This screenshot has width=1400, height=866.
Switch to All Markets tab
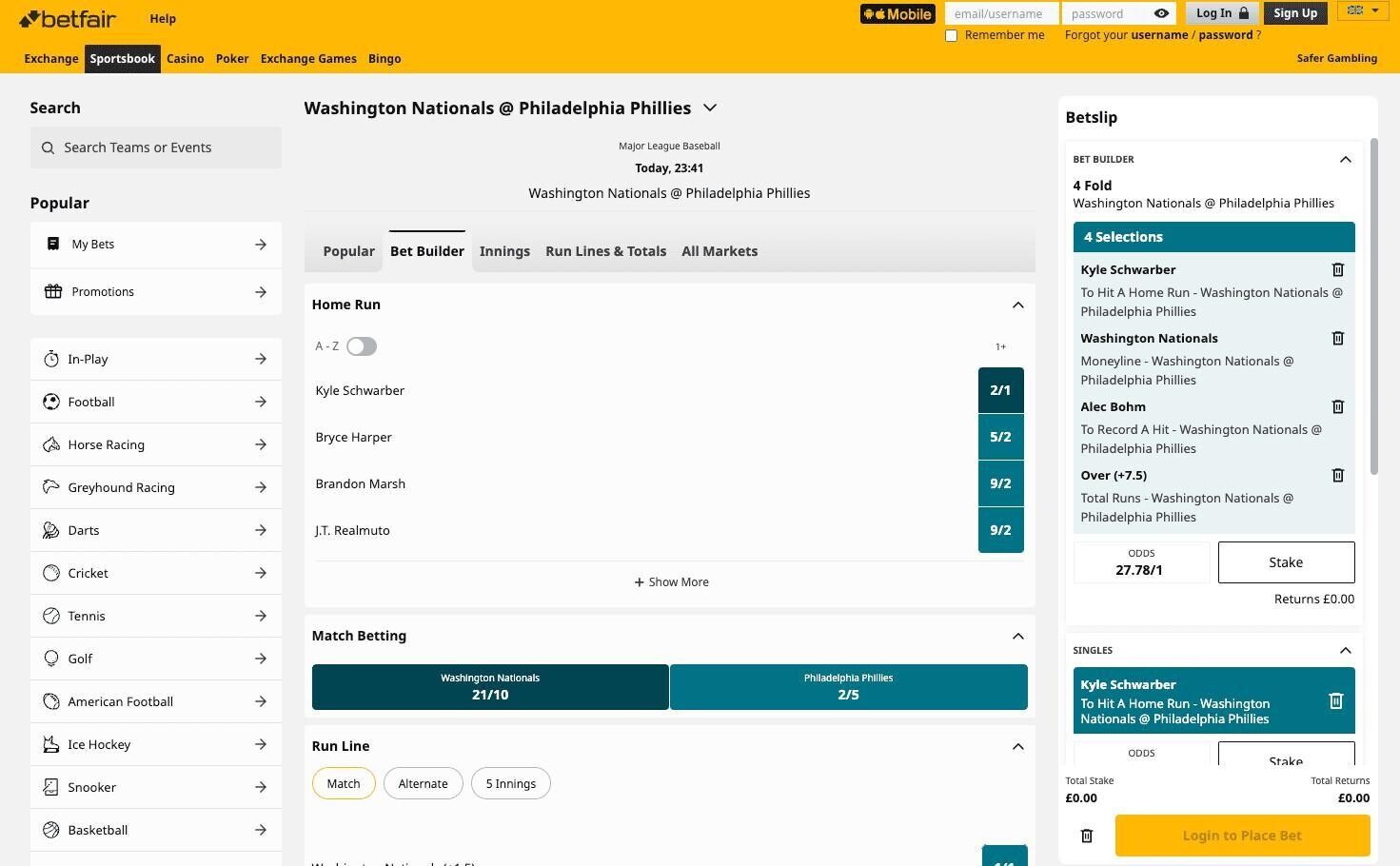tap(720, 251)
